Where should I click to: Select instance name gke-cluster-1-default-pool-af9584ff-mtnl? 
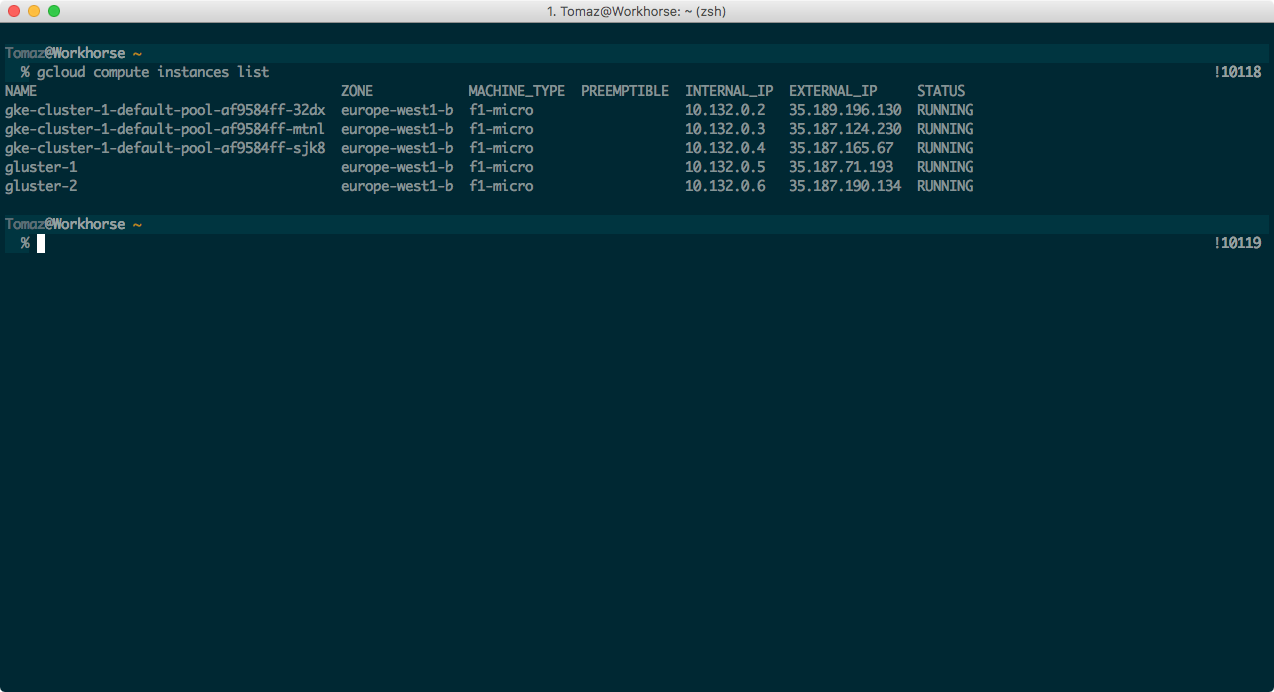tap(165, 129)
